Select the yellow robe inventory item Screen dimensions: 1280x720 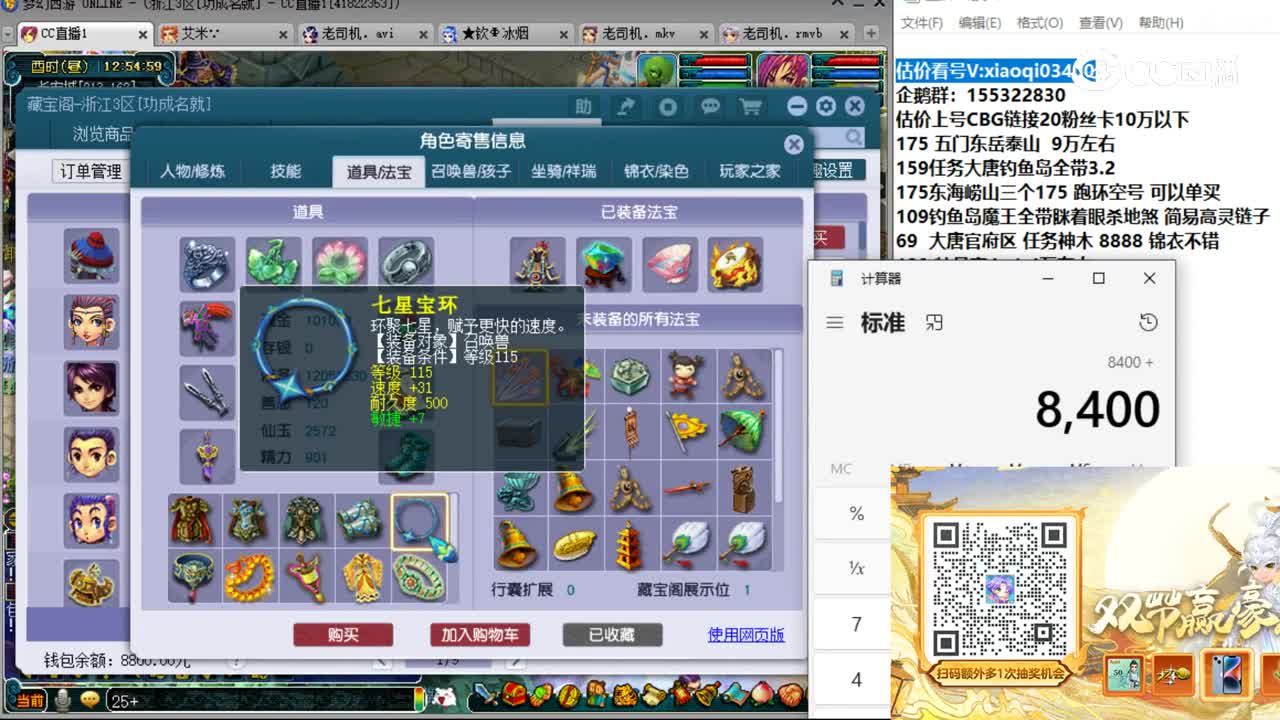363,577
